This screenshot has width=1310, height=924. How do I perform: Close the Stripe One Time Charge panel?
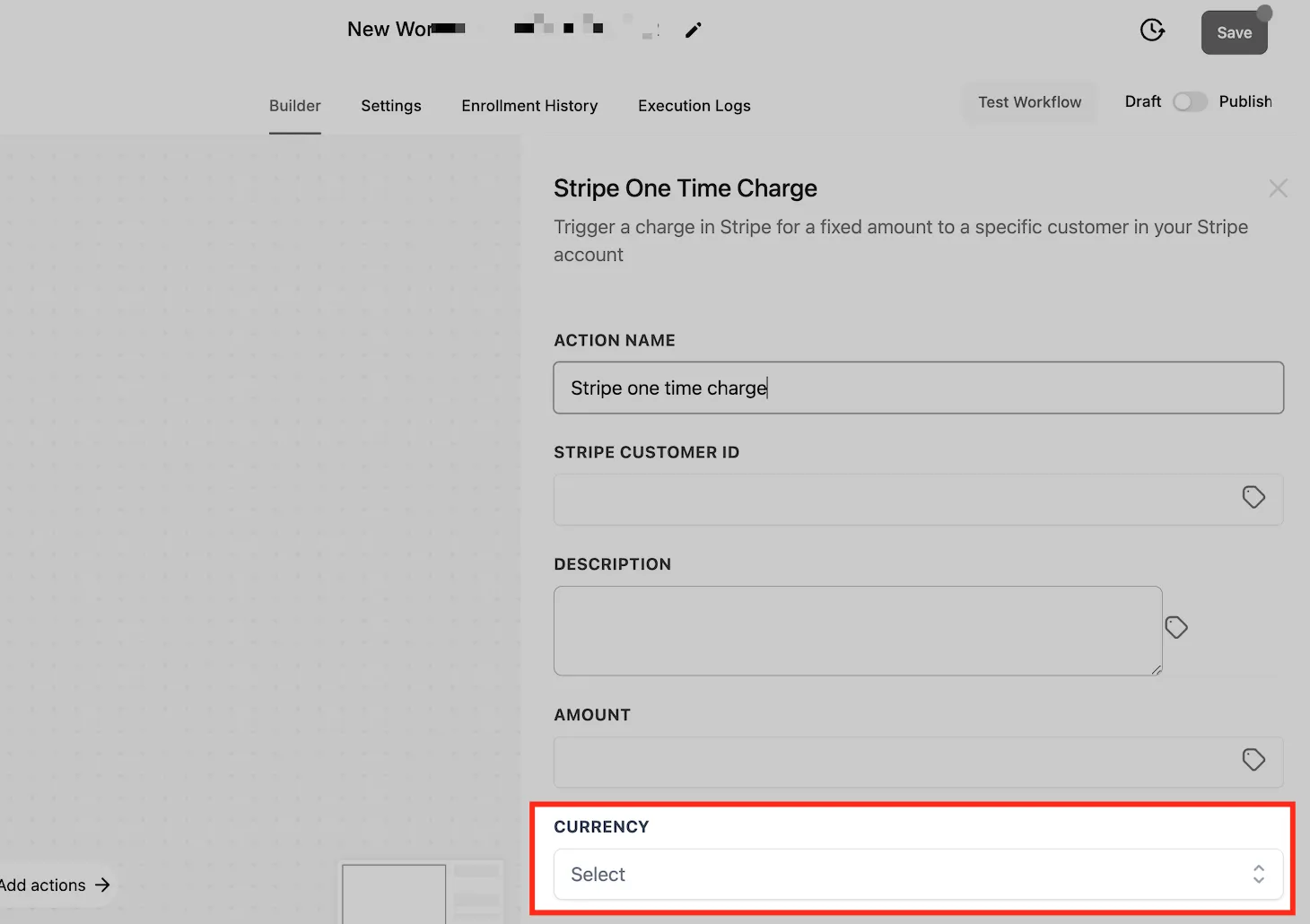pyautogui.click(x=1279, y=188)
